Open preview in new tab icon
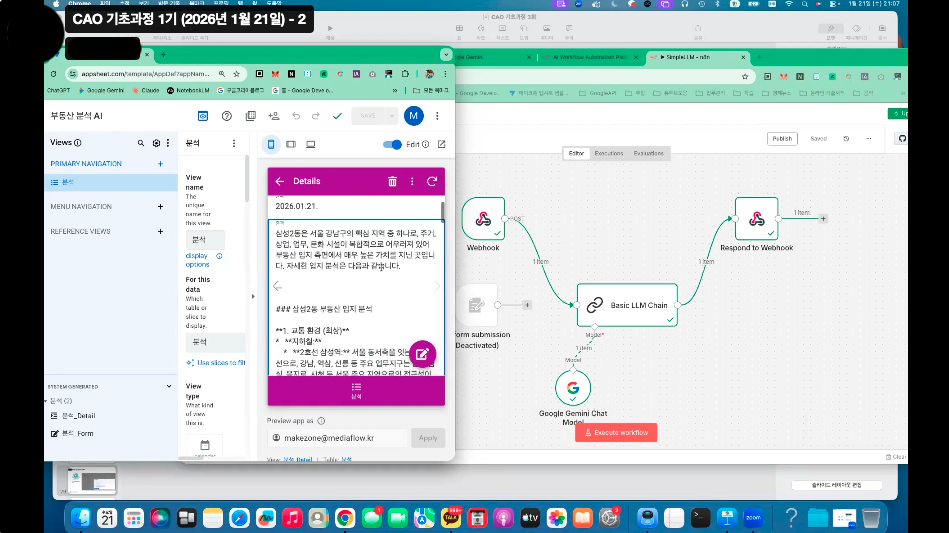Screen dimensions: 949x533 point(442,144)
